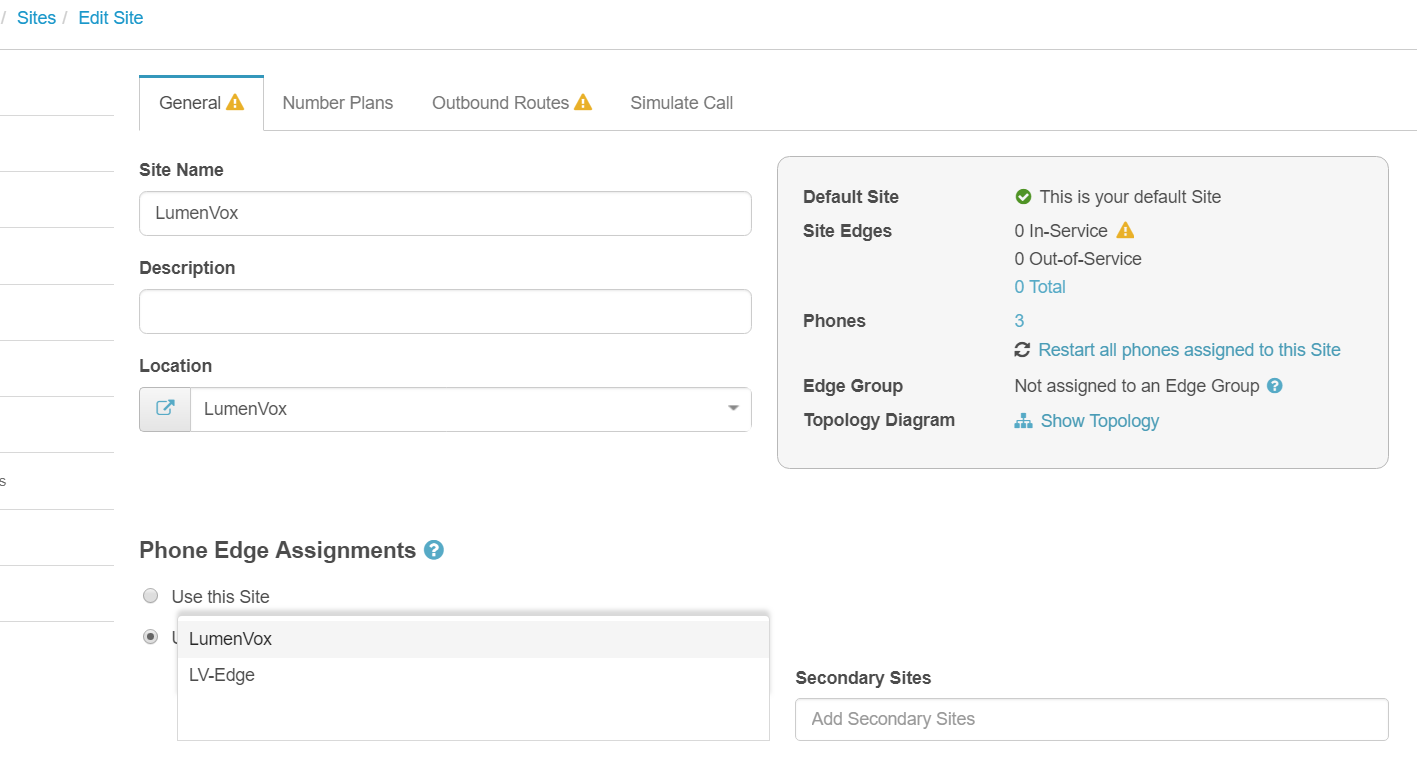
Task: Choose LV-Edge from the dropdown list
Action: (x=222, y=675)
